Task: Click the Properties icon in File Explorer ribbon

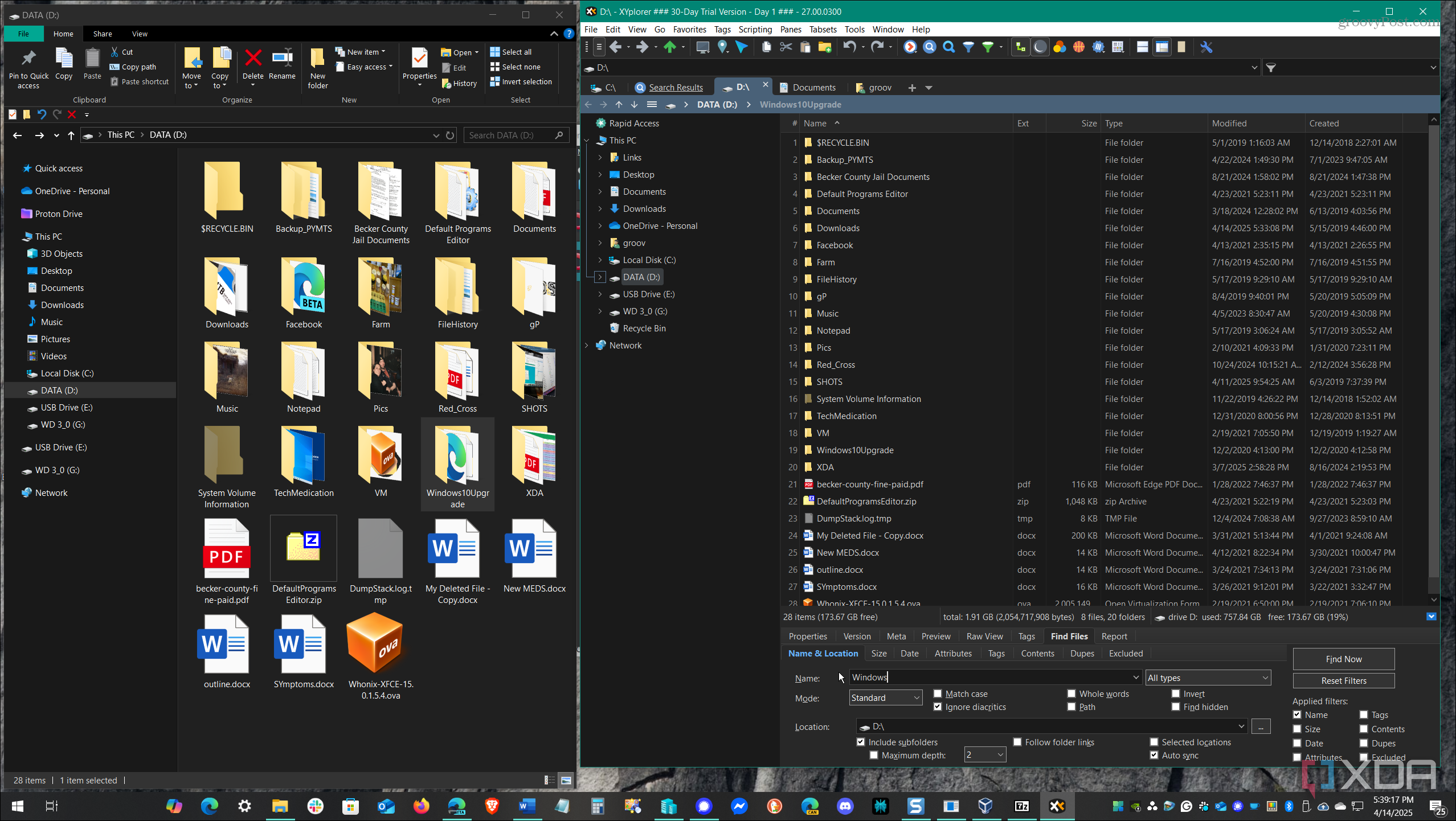Action: coord(420,58)
